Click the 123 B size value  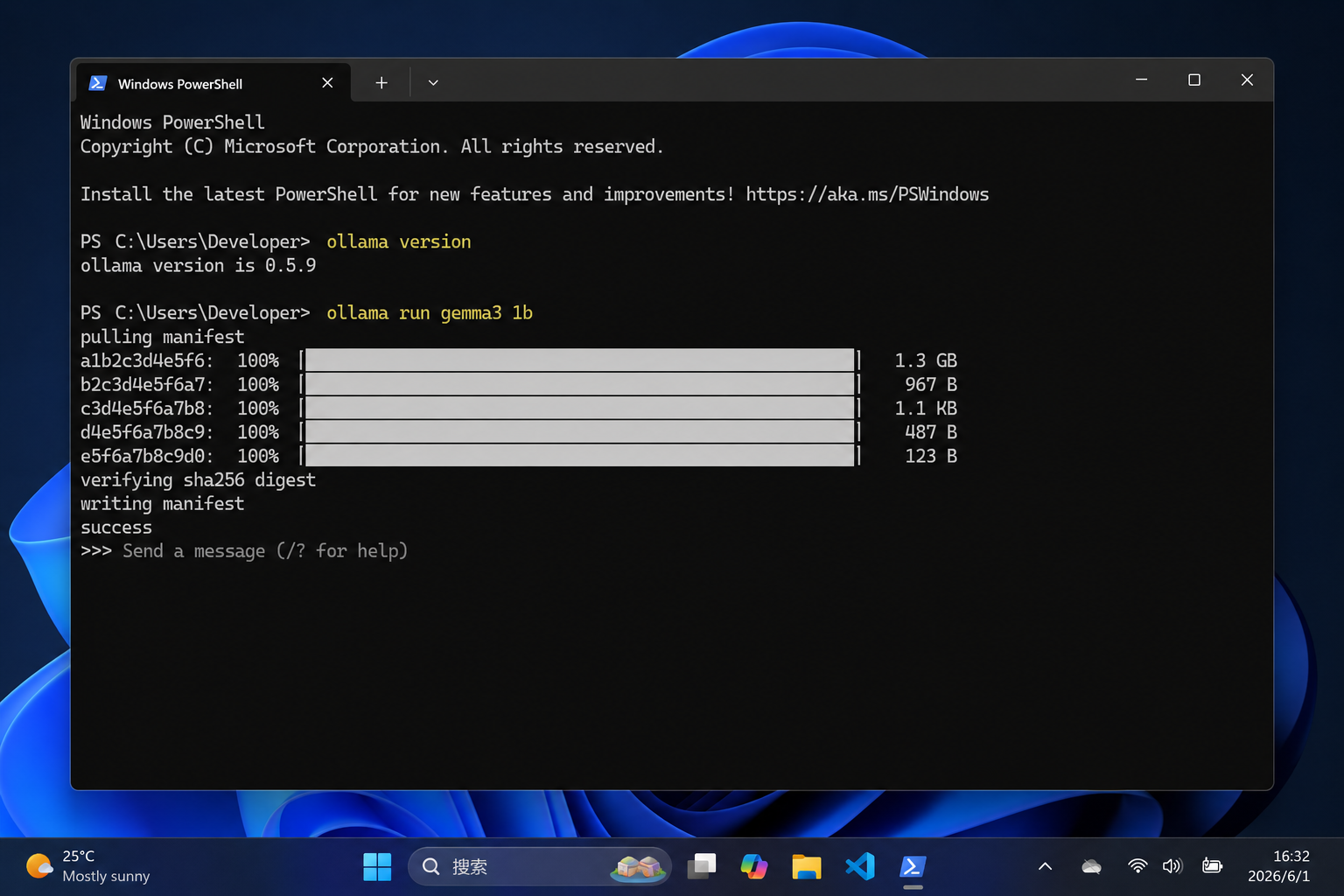(x=931, y=455)
